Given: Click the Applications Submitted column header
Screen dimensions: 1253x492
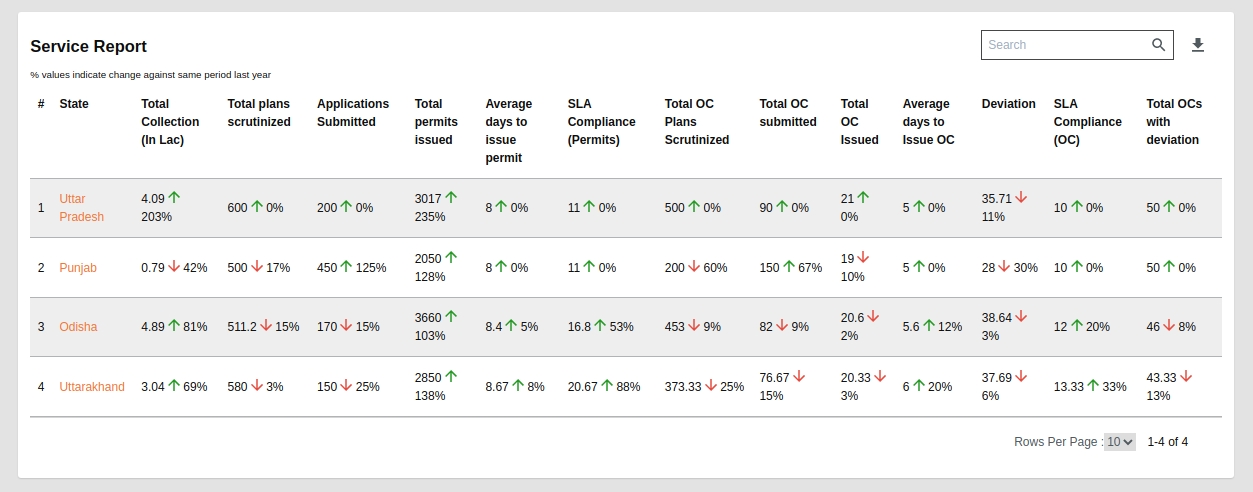Looking at the screenshot, I should [x=353, y=113].
